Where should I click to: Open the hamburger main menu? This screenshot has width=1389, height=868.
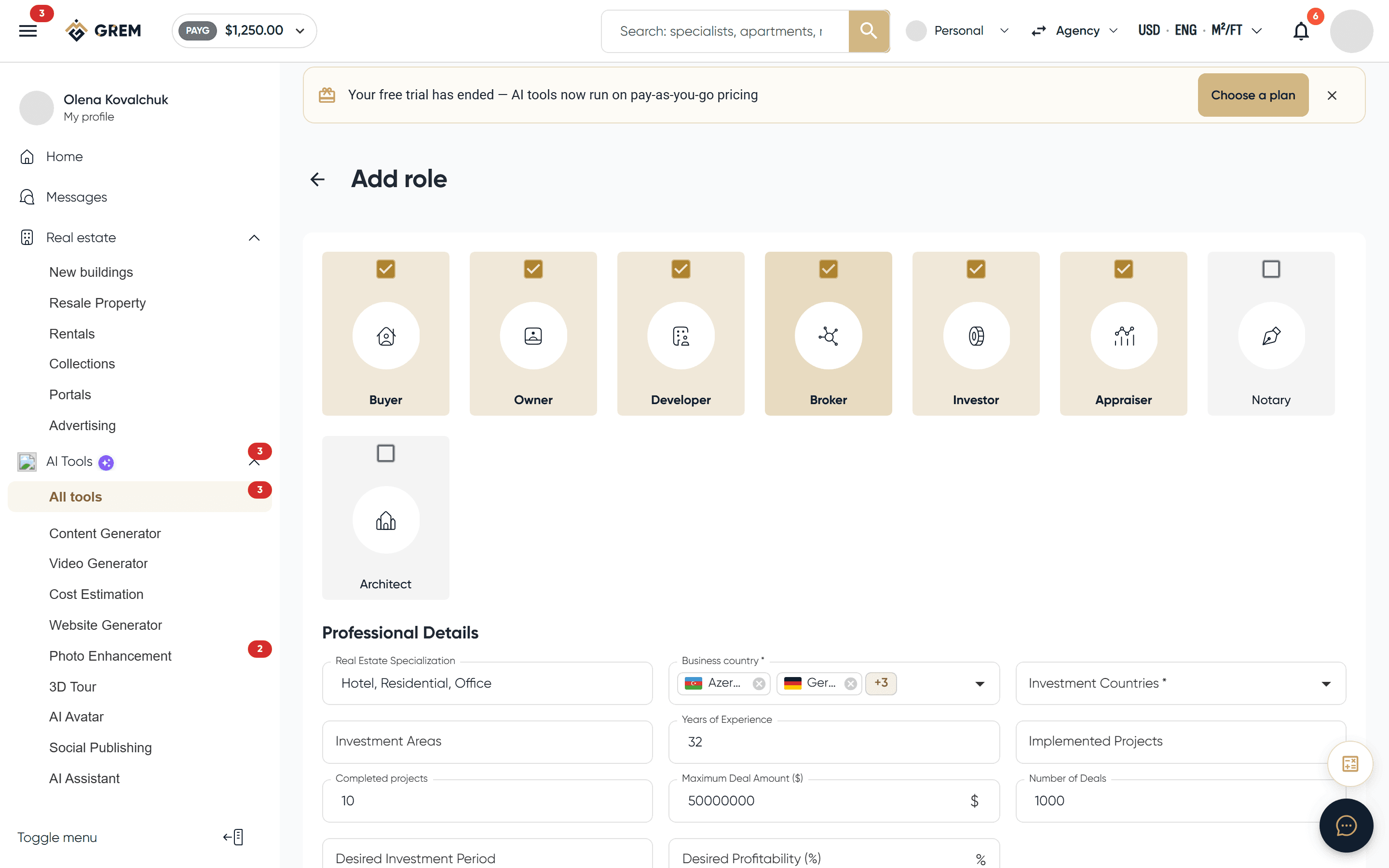tap(28, 31)
